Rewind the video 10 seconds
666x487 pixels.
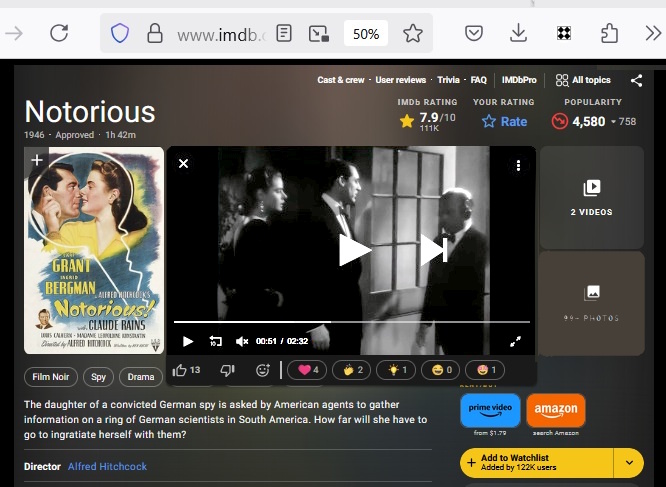tap(215, 341)
